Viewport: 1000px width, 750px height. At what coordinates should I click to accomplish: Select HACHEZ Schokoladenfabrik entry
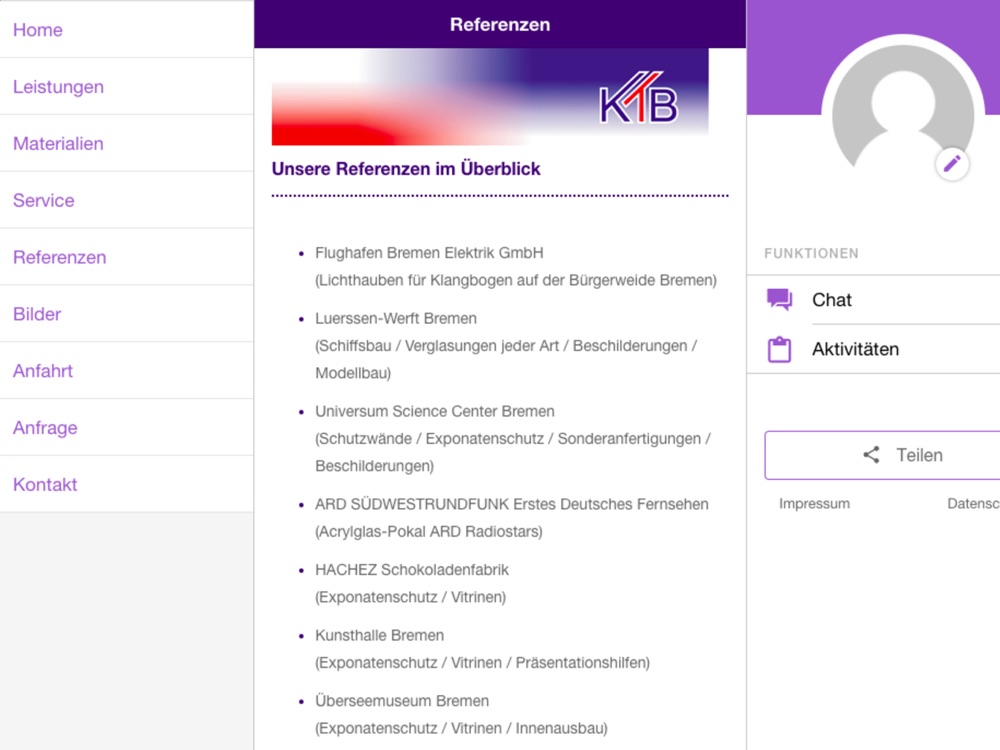pos(412,570)
